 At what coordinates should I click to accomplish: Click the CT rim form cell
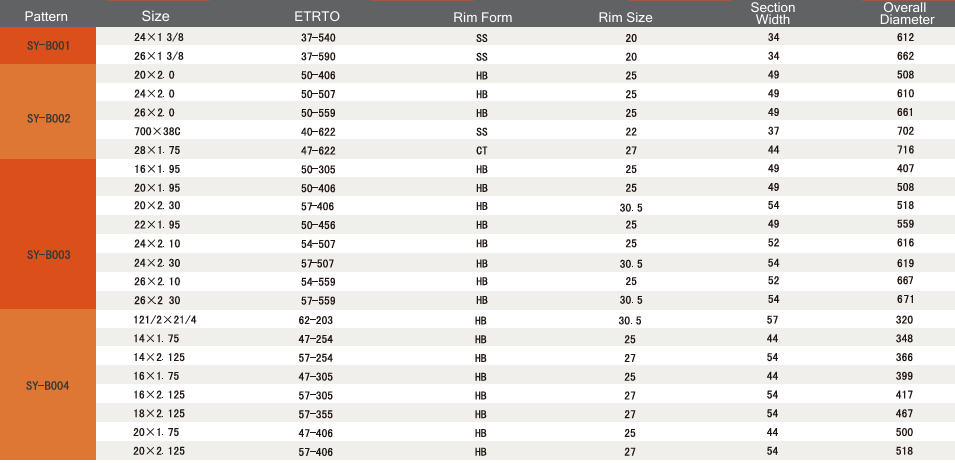click(x=481, y=150)
